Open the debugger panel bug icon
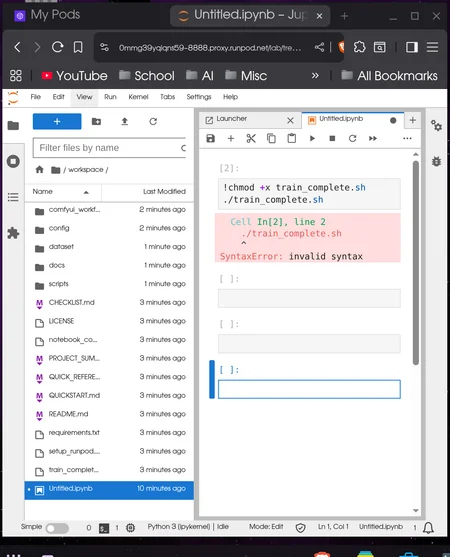Image resolution: width=450 pixels, height=557 pixels. click(x=436, y=162)
